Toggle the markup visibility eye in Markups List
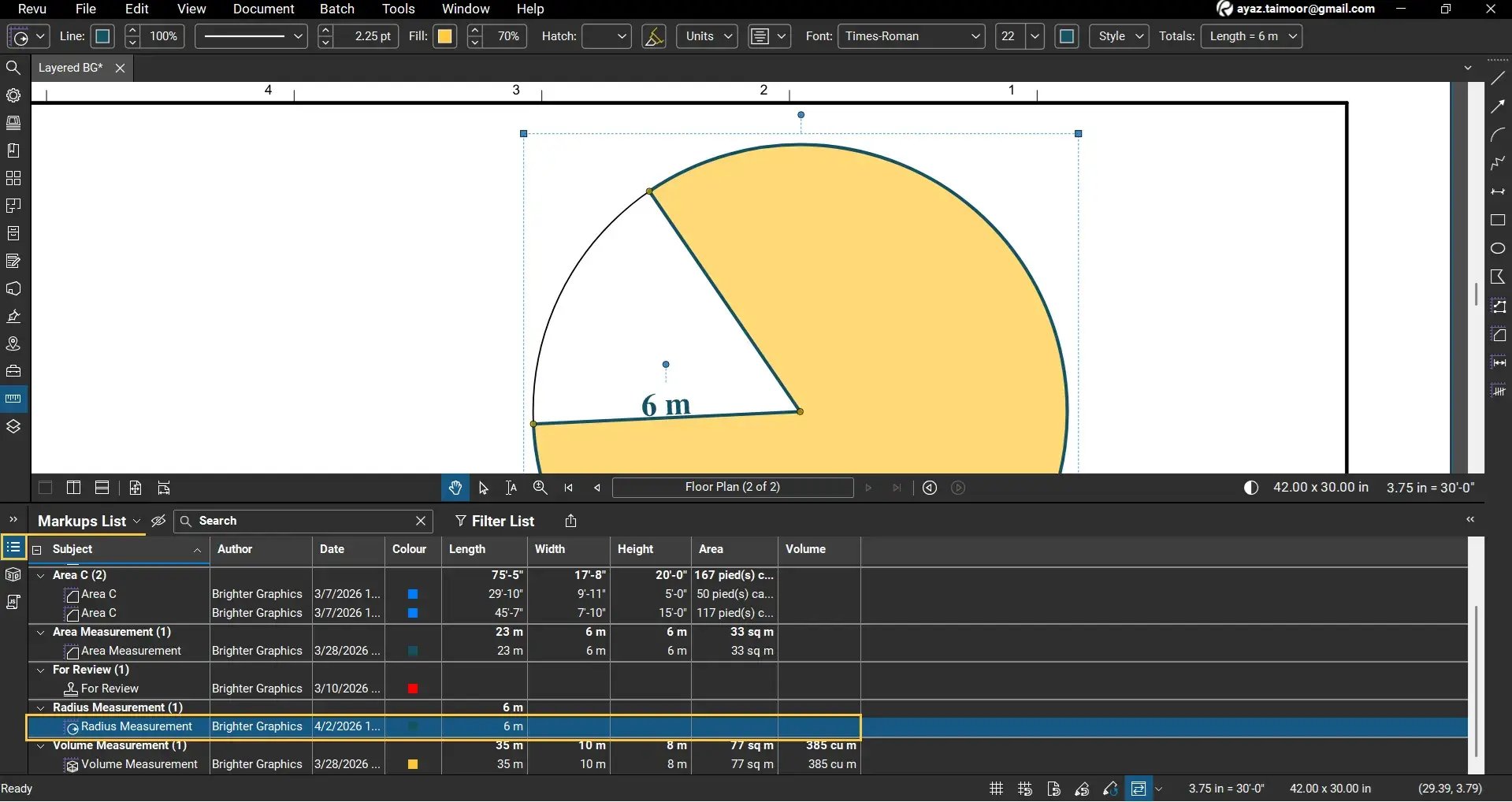This screenshot has height=802, width=1512. (x=158, y=521)
